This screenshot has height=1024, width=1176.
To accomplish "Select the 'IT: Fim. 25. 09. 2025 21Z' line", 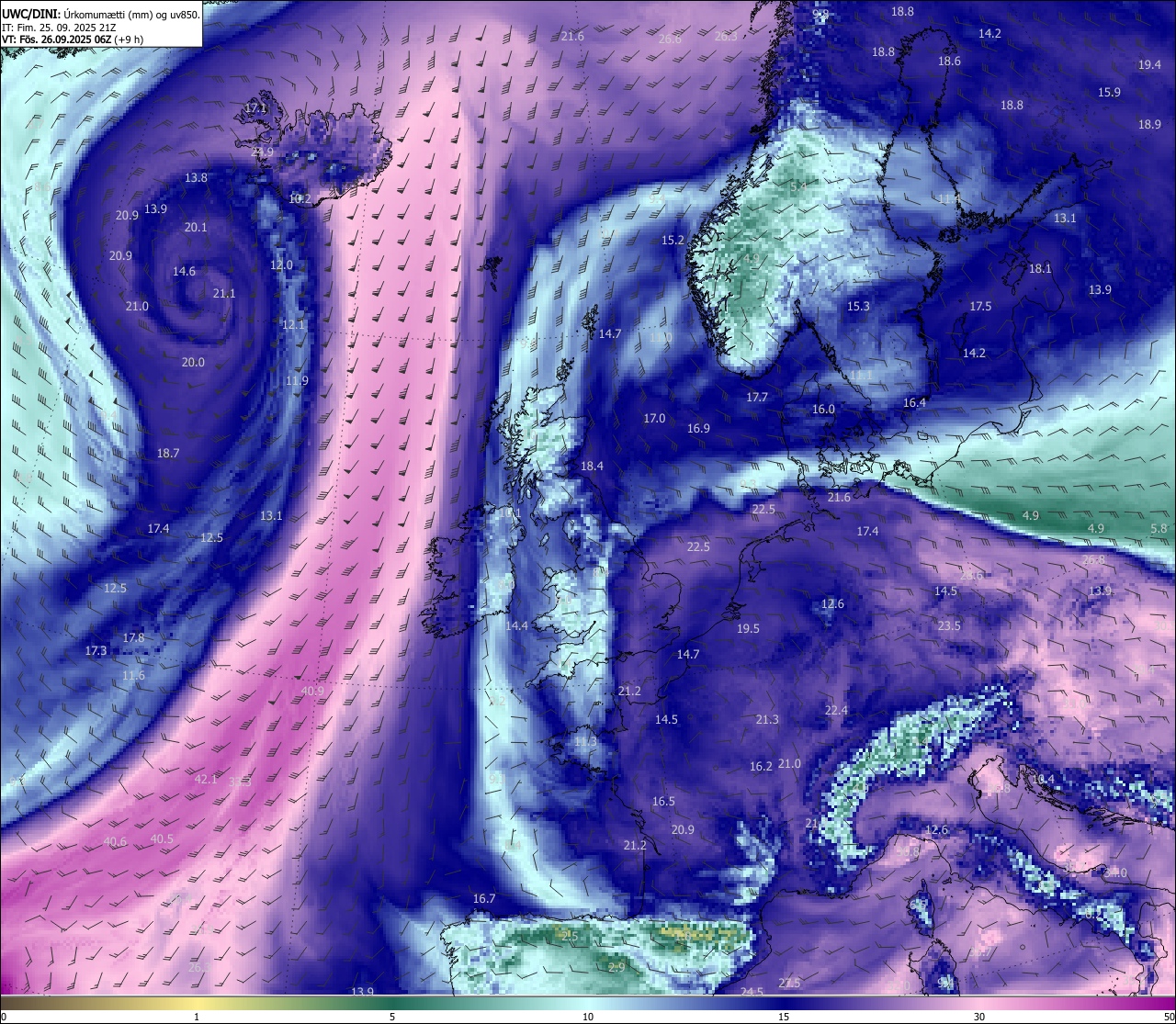I will pyautogui.click(x=59, y=28).
